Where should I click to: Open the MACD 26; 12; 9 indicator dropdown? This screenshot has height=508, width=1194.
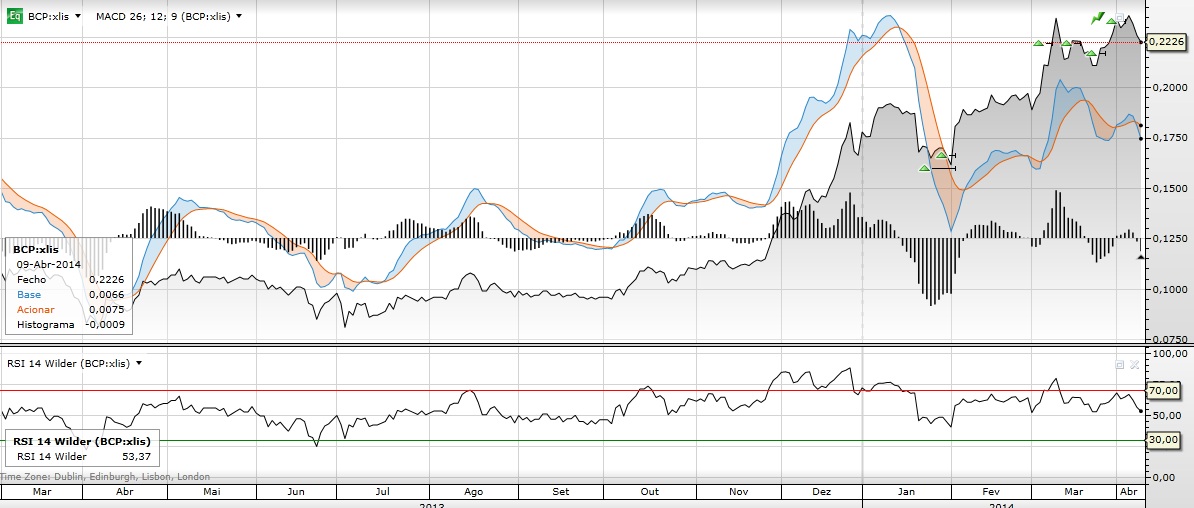click(x=239, y=16)
